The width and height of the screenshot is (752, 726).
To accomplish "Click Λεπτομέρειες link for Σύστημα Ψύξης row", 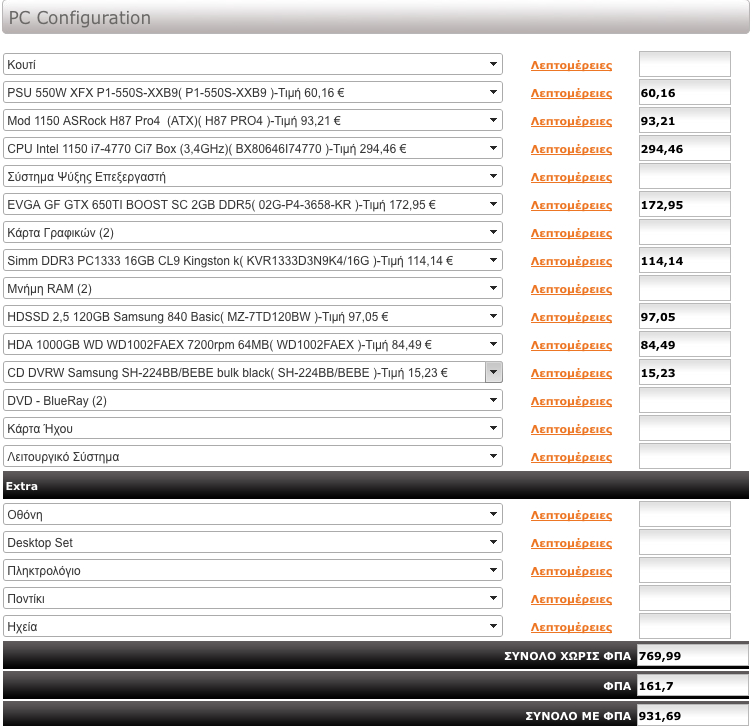I will 571,177.
